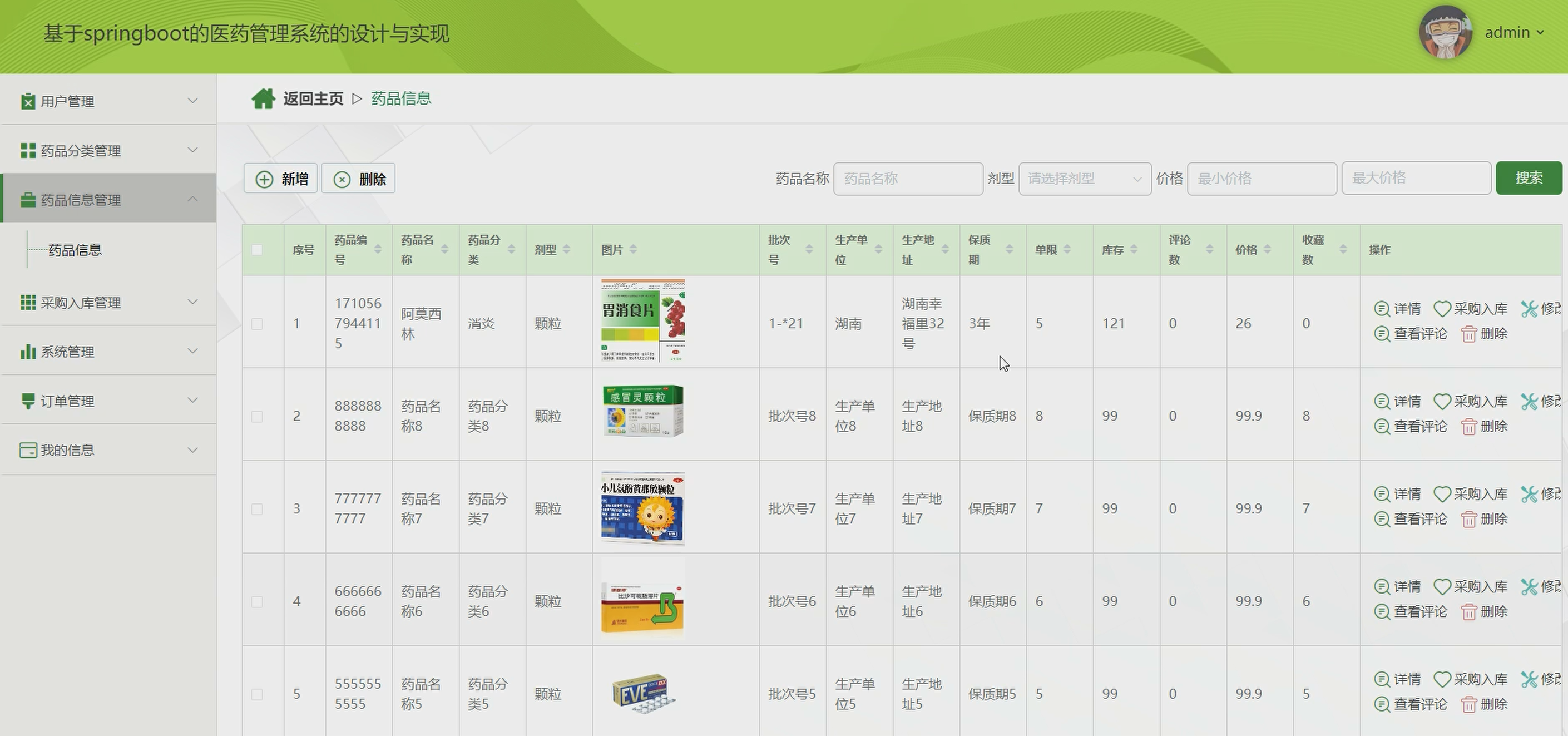The image size is (1568, 736).
Task: Click the 药品信息 breadcrumb link
Action: pyautogui.click(x=401, y=98)
